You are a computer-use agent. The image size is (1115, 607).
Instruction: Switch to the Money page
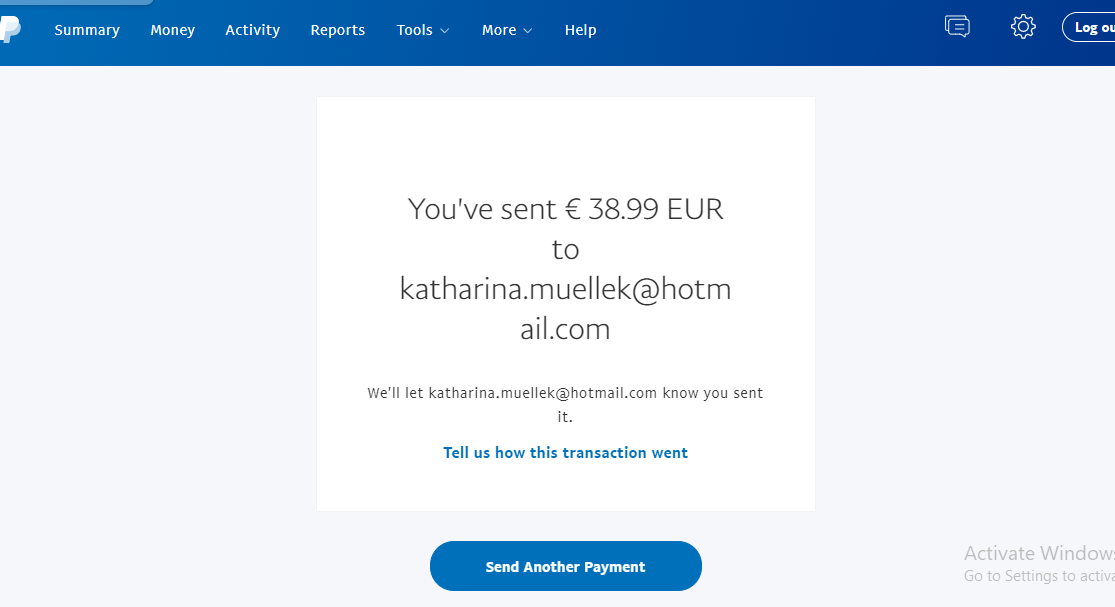click(x=173, y=30)
